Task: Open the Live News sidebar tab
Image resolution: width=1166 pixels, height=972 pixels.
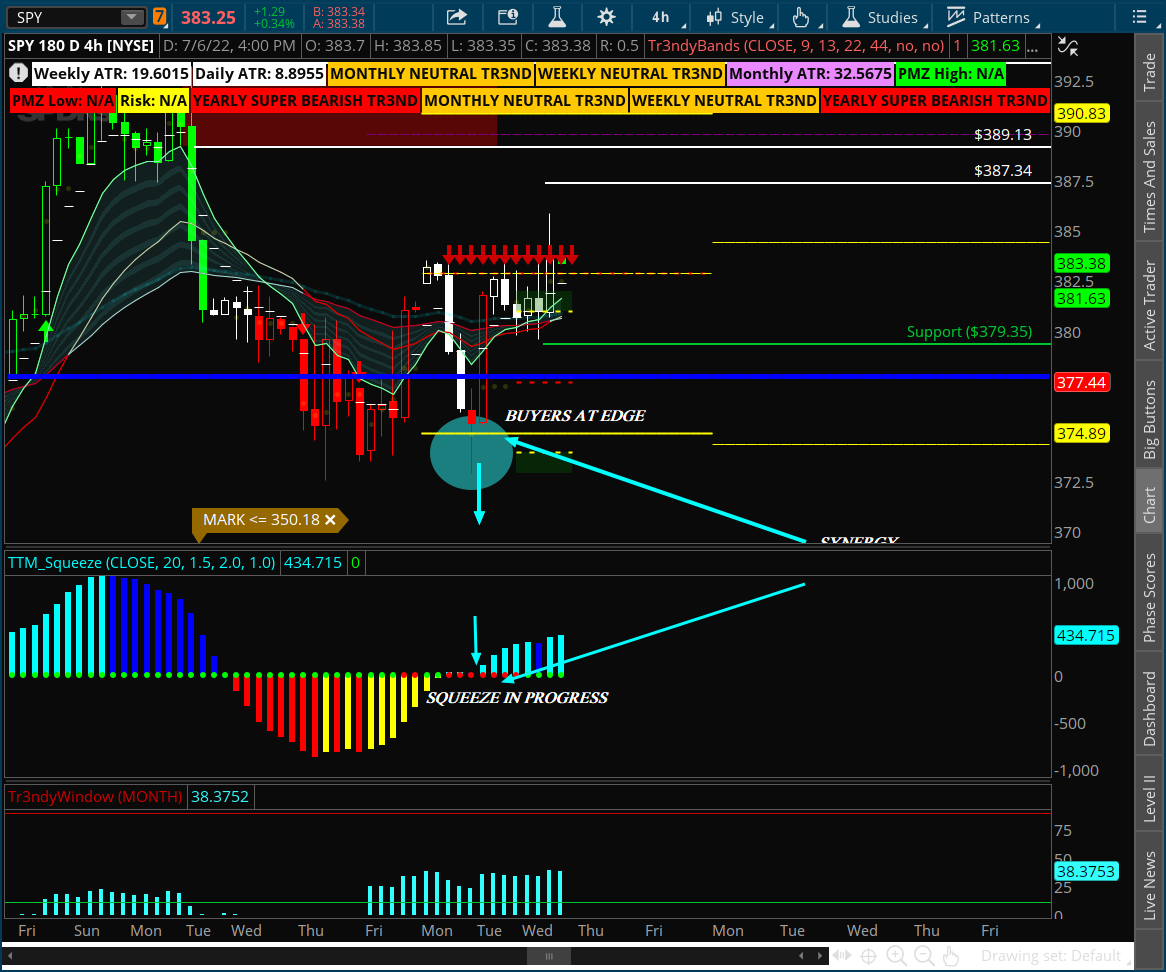Action: (x=1150, y=886)
